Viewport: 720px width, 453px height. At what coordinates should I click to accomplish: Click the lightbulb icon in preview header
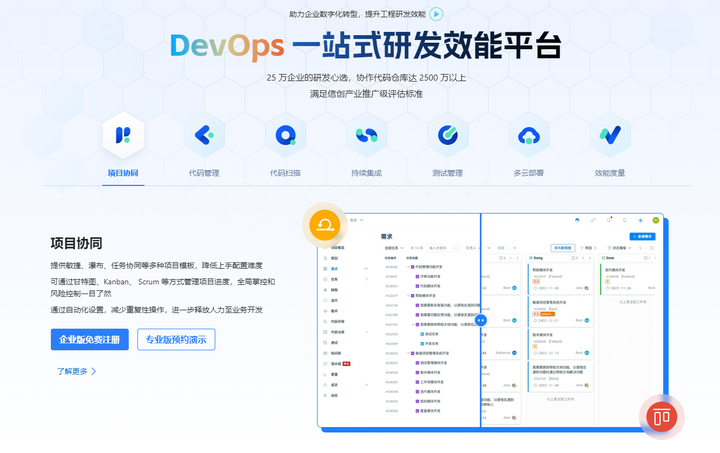pos(624,220)
